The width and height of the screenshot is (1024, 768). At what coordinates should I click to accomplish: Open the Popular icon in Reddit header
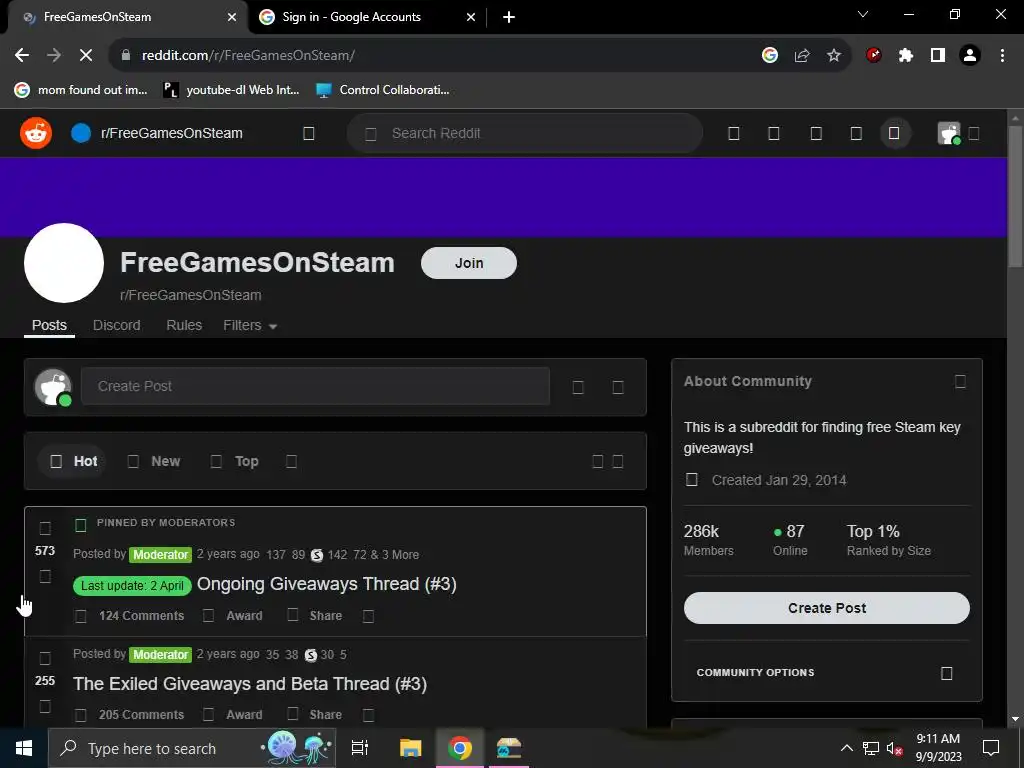(x=734, y=134)
